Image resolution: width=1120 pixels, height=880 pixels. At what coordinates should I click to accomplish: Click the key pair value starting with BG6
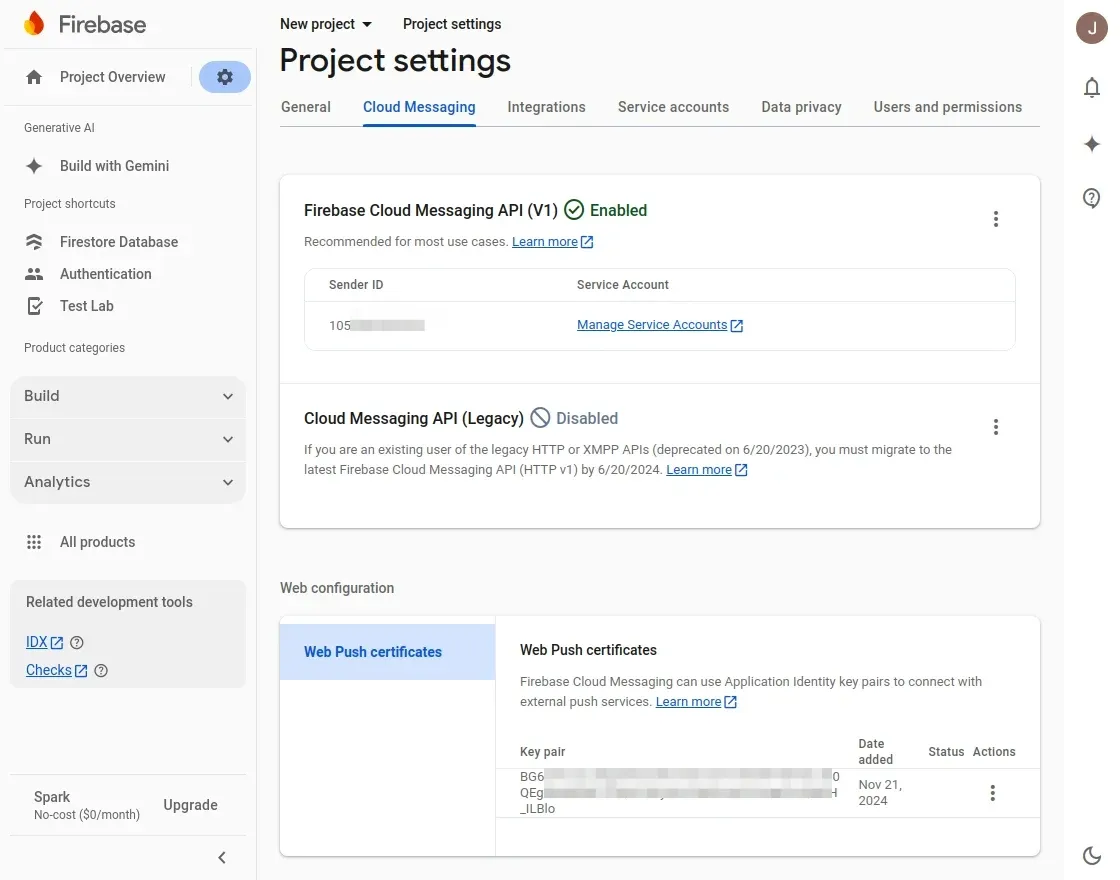click(x=679, y=792)
